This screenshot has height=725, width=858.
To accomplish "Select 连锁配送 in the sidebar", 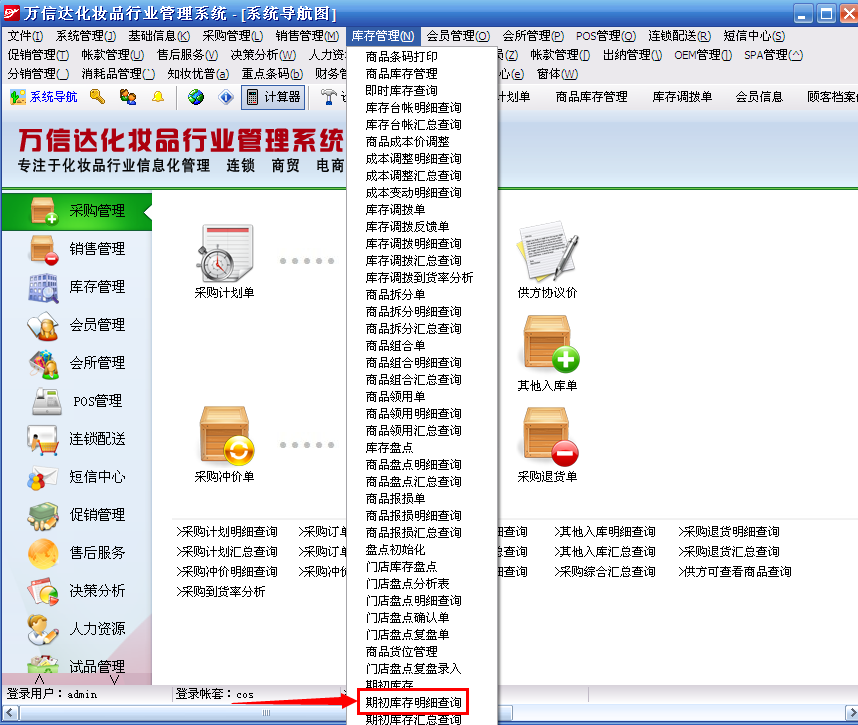I will pyautogui.click(x=77, y=439).
